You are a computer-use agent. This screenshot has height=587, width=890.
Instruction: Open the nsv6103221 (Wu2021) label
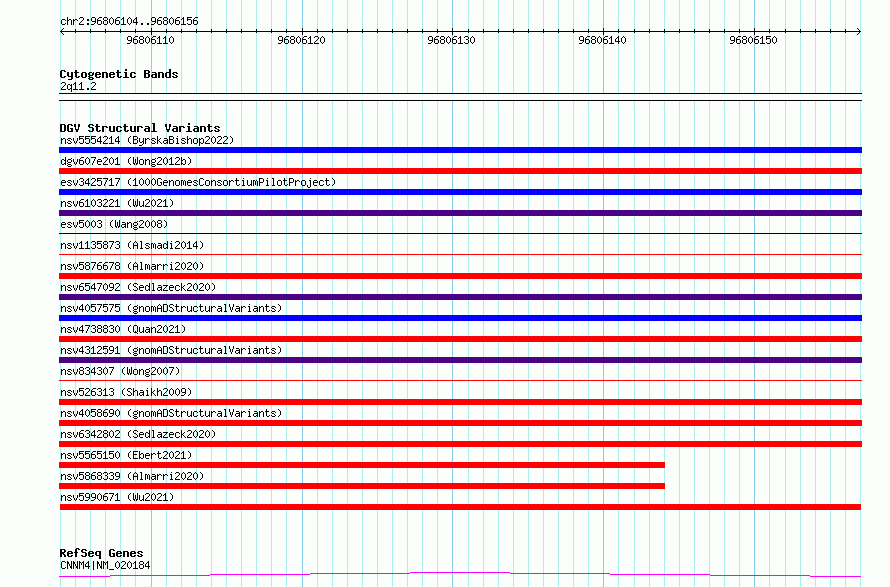click(x=117, y=203)
